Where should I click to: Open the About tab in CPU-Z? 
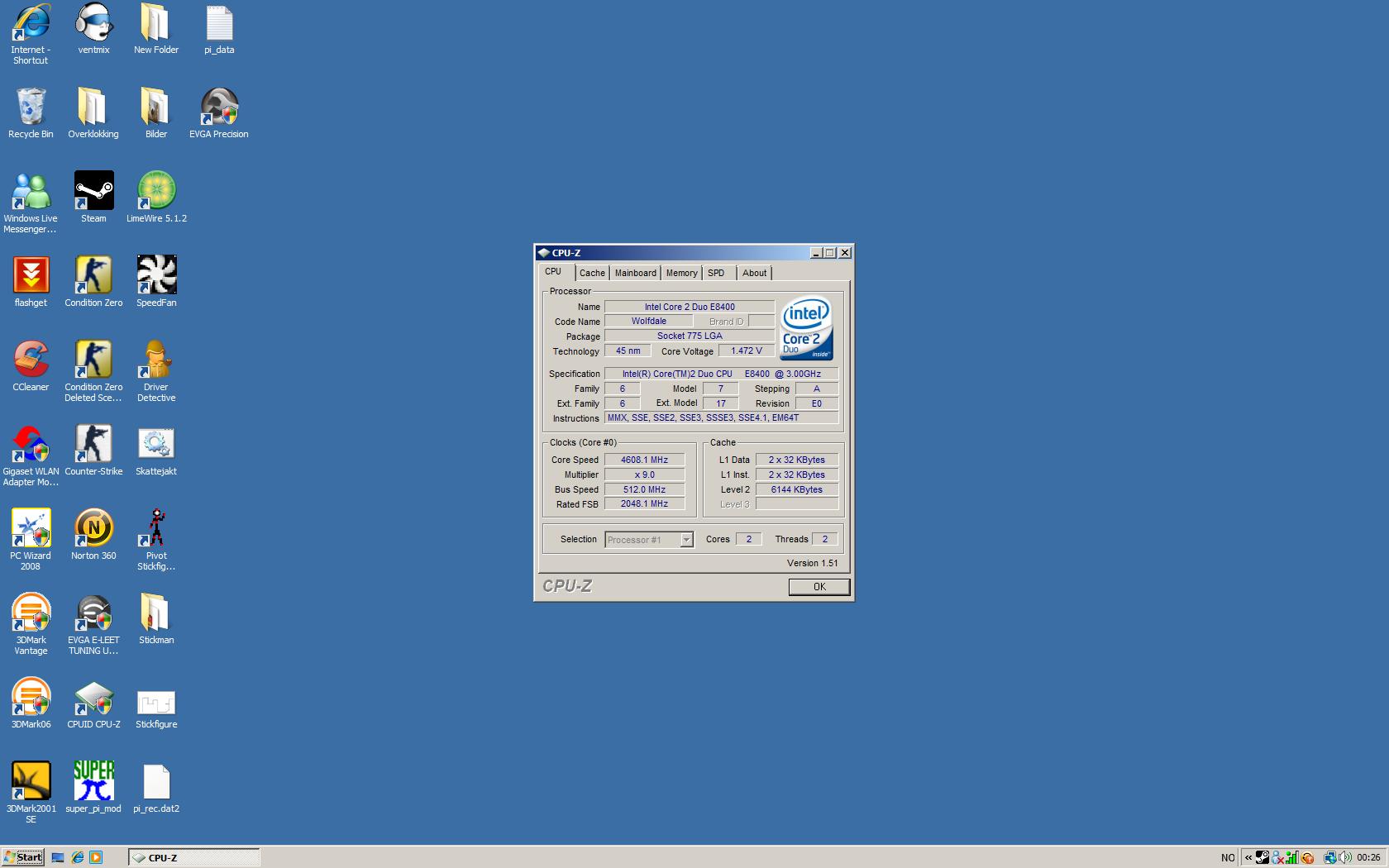coord(754,273)
